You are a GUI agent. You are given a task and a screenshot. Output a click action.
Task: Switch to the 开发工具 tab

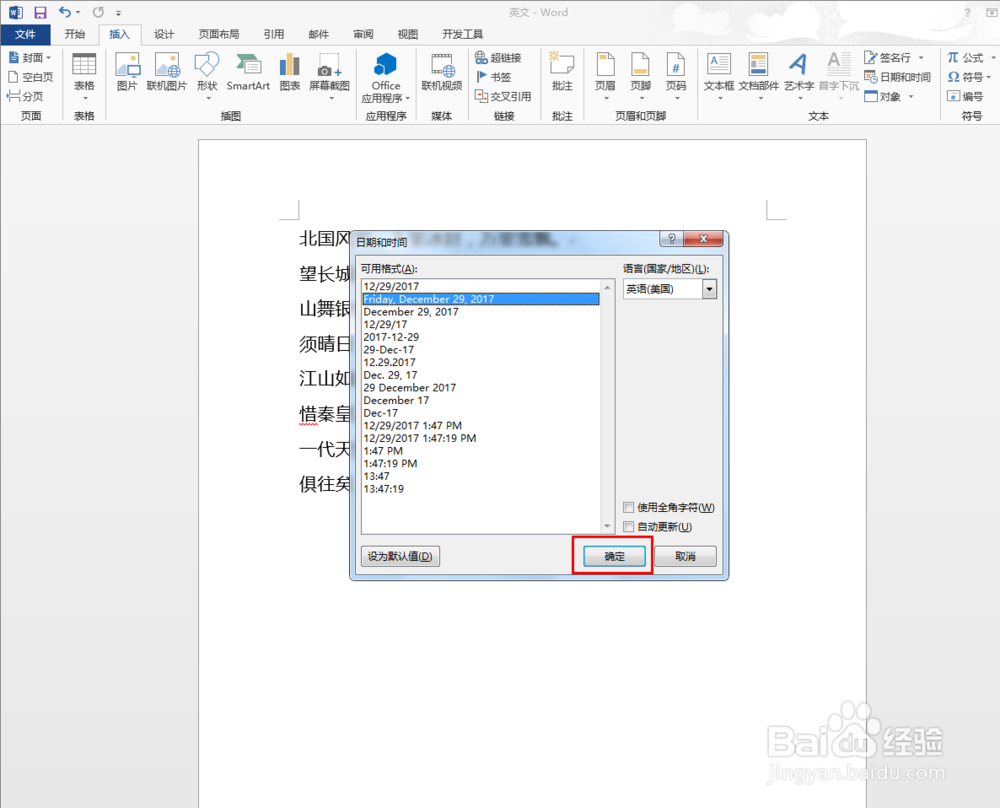coord(462,34)
